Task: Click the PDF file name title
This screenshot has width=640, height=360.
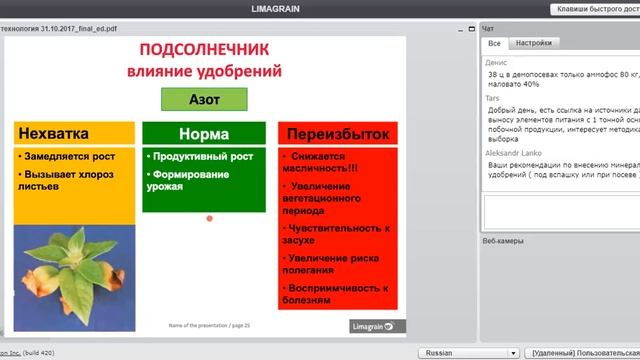Action: point(59,29)
